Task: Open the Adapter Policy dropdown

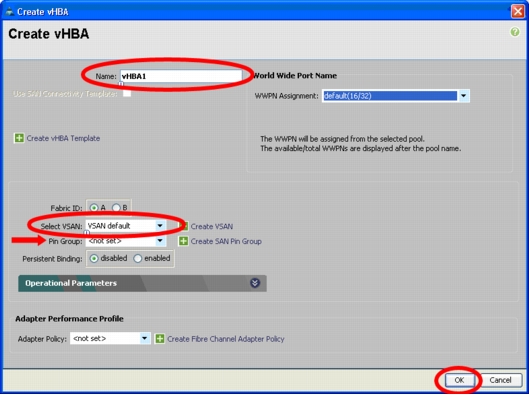Action: tap(144, 338)
